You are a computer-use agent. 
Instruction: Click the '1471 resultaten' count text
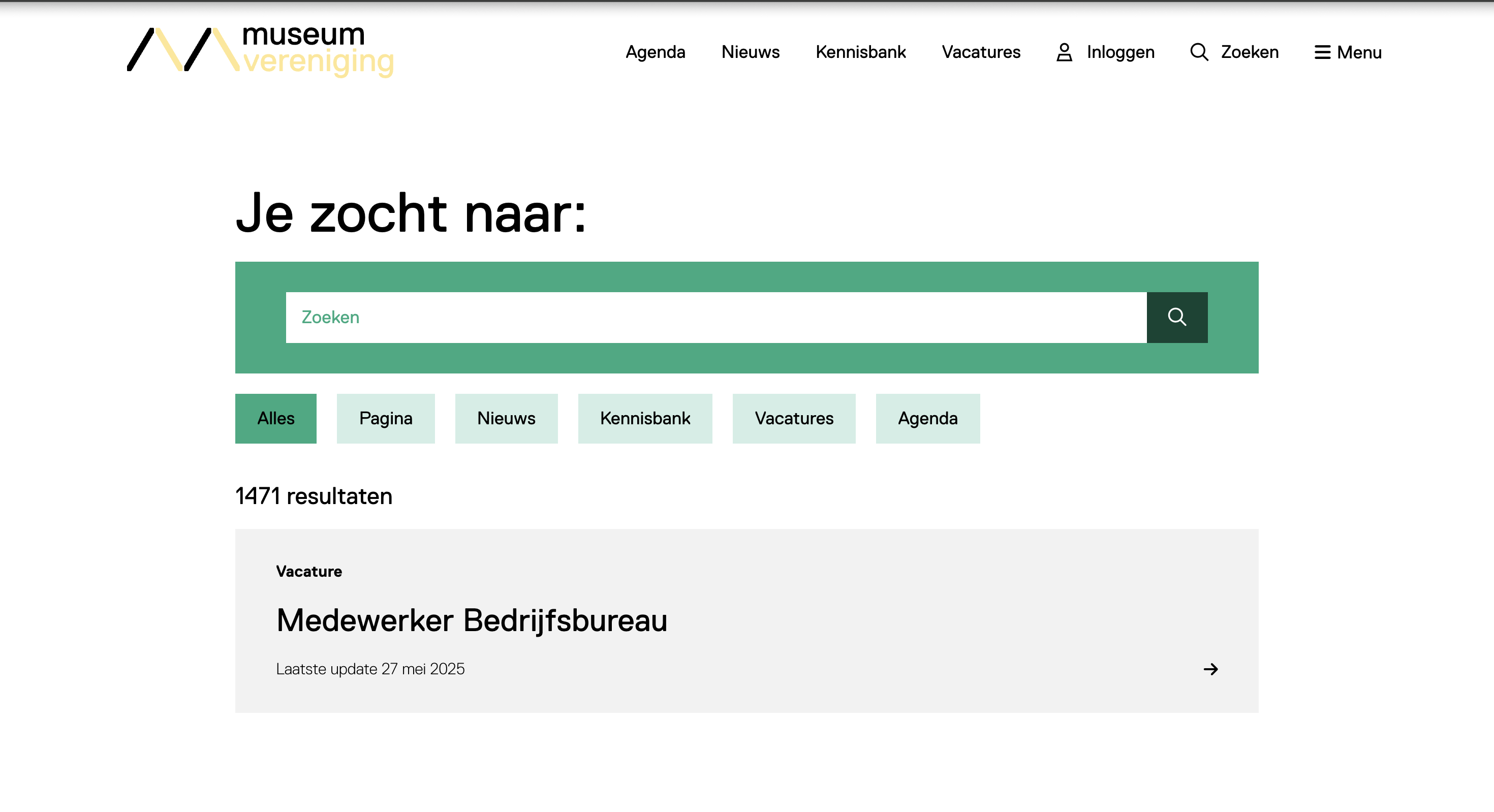pos(314,496)
